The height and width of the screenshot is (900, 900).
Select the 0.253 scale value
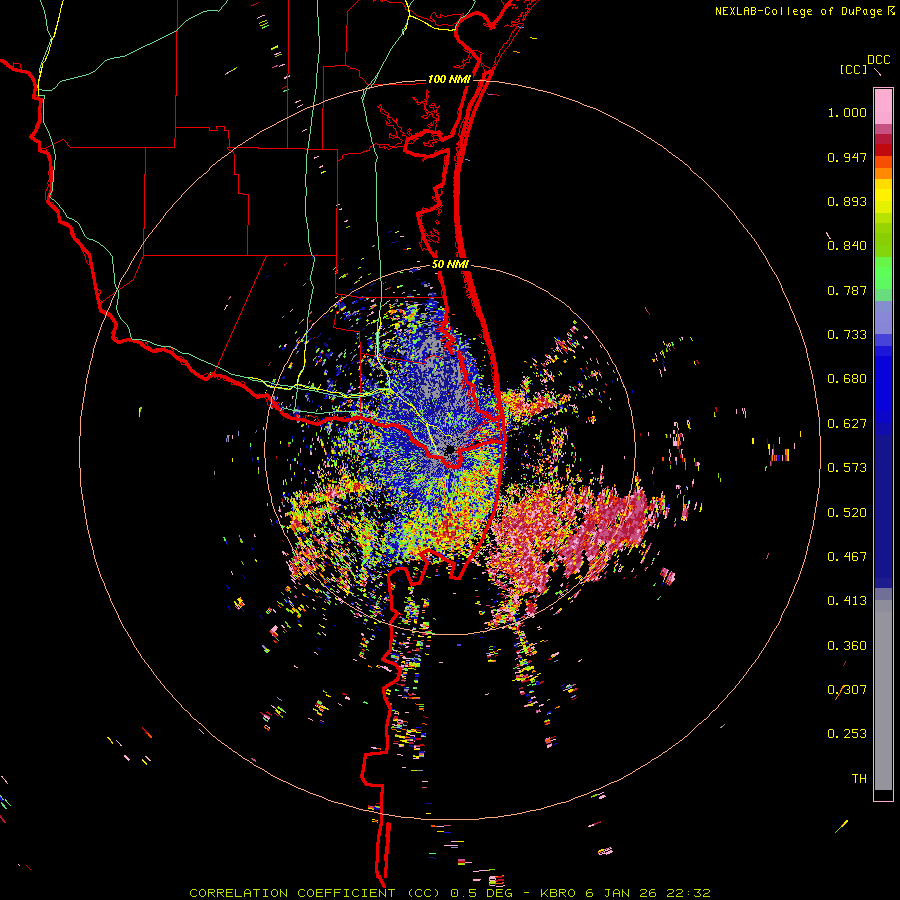click(x=847, y=734)
